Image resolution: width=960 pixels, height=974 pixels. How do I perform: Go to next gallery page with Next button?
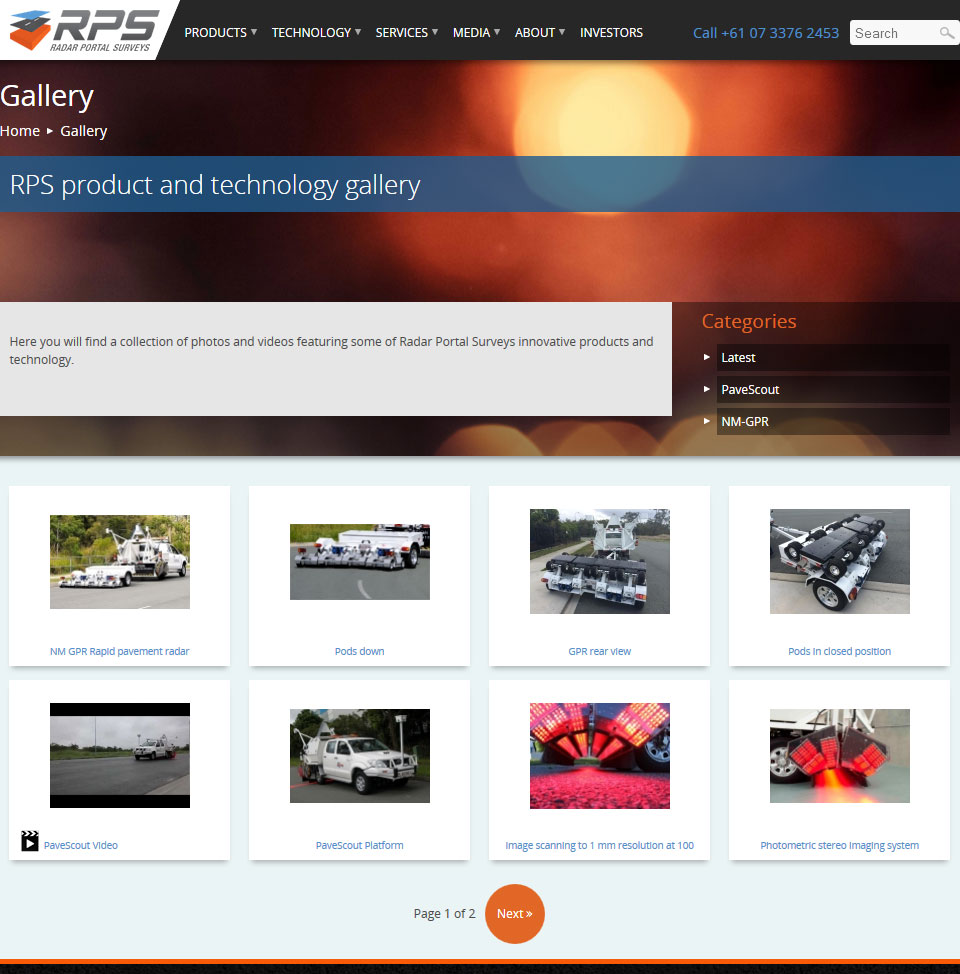tap(514, 914)
